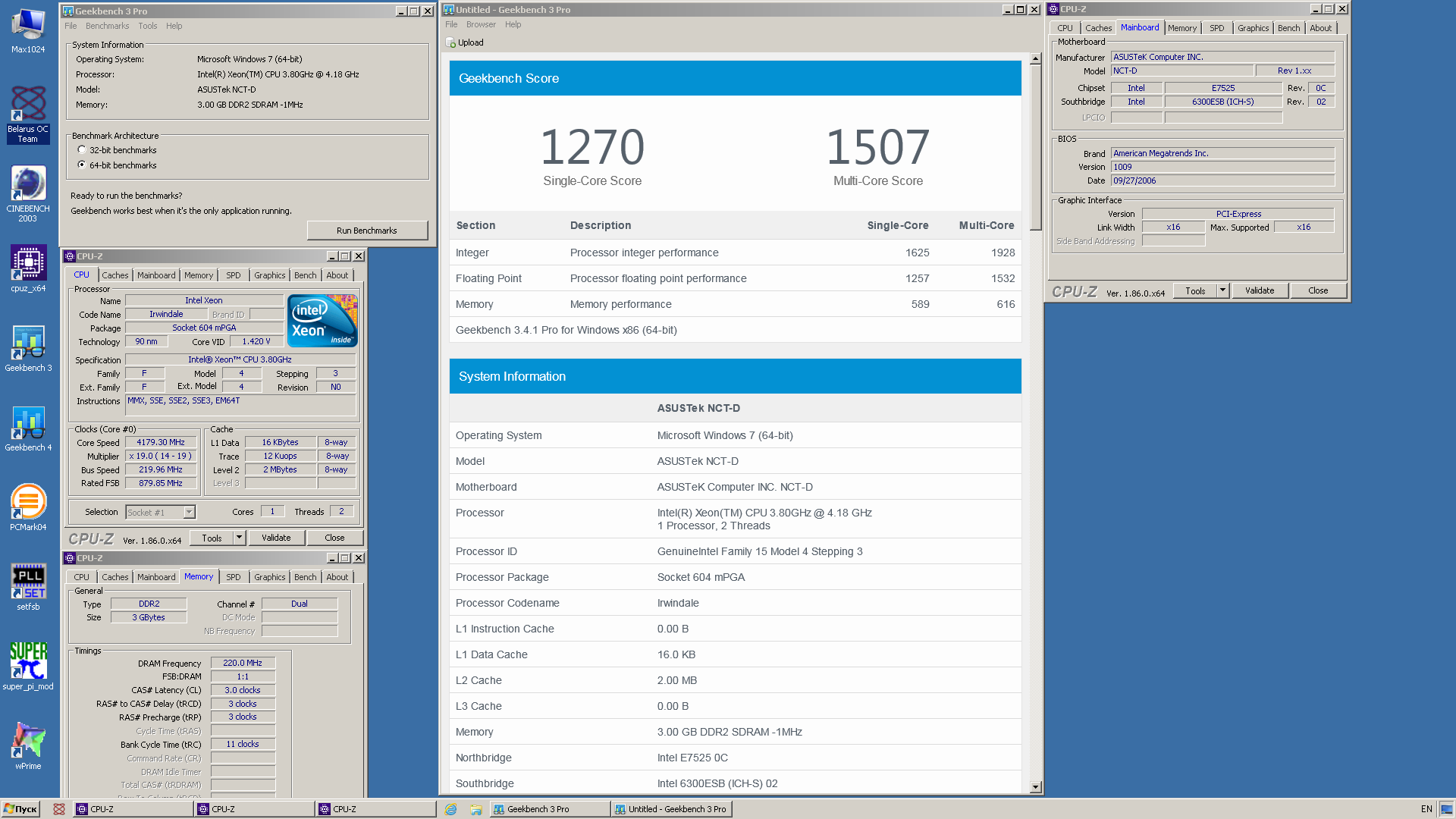This screenshot has height=819, width=1456.
Task: Expand Tools dropdown arrow in CPU-Z Mainboard window
Action: click(x=1222, y=290)
